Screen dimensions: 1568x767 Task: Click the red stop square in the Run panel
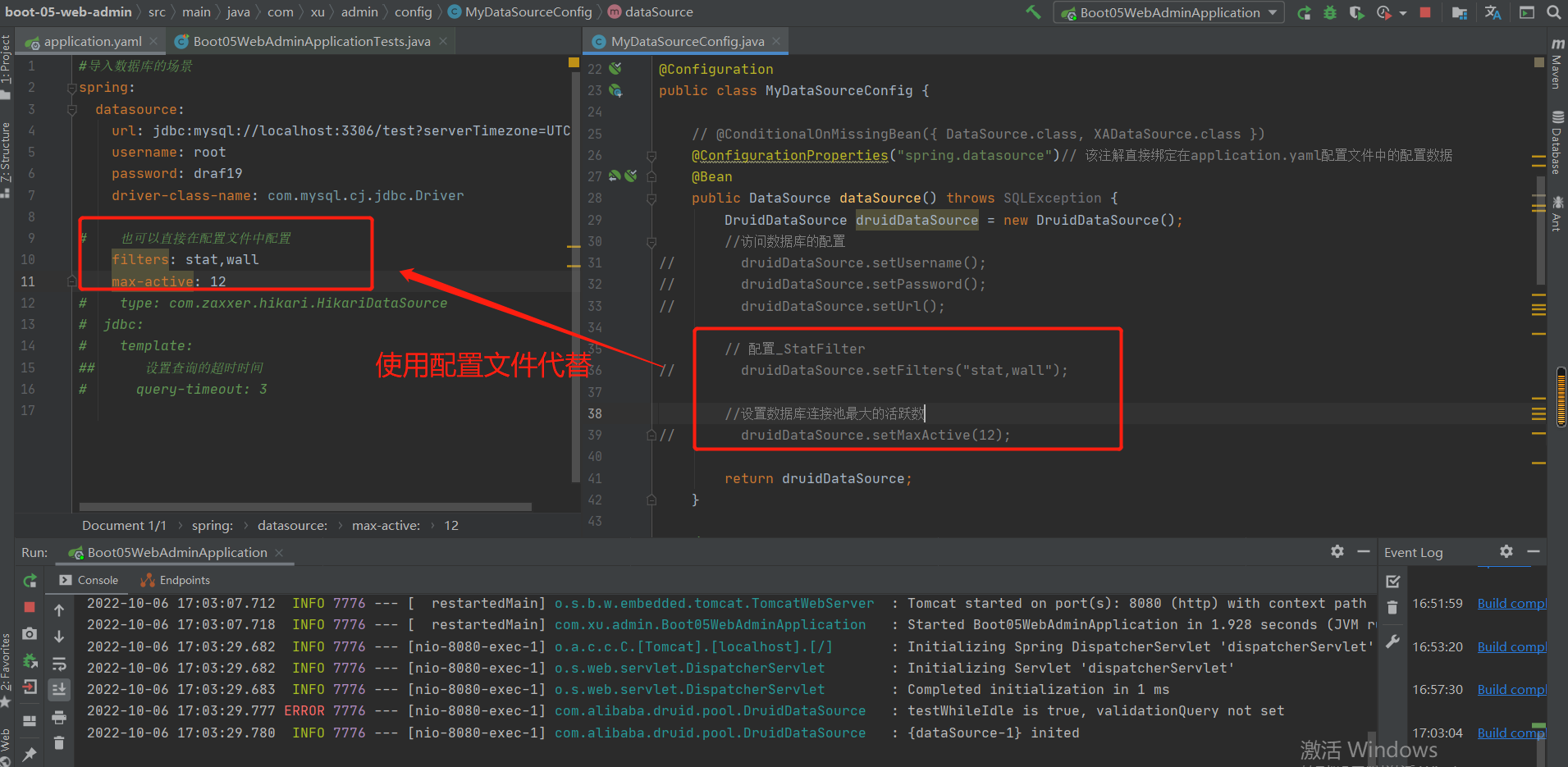pyautogui.click(x=30, y=607)
